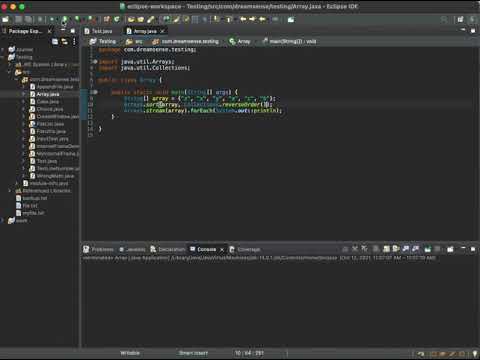Close the Package Explorer view

[50, 31]
